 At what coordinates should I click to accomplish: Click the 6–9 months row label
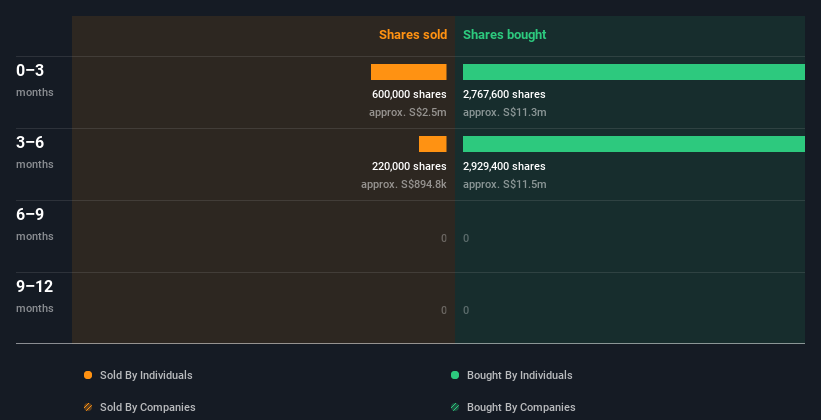click(x=35, y=224)
